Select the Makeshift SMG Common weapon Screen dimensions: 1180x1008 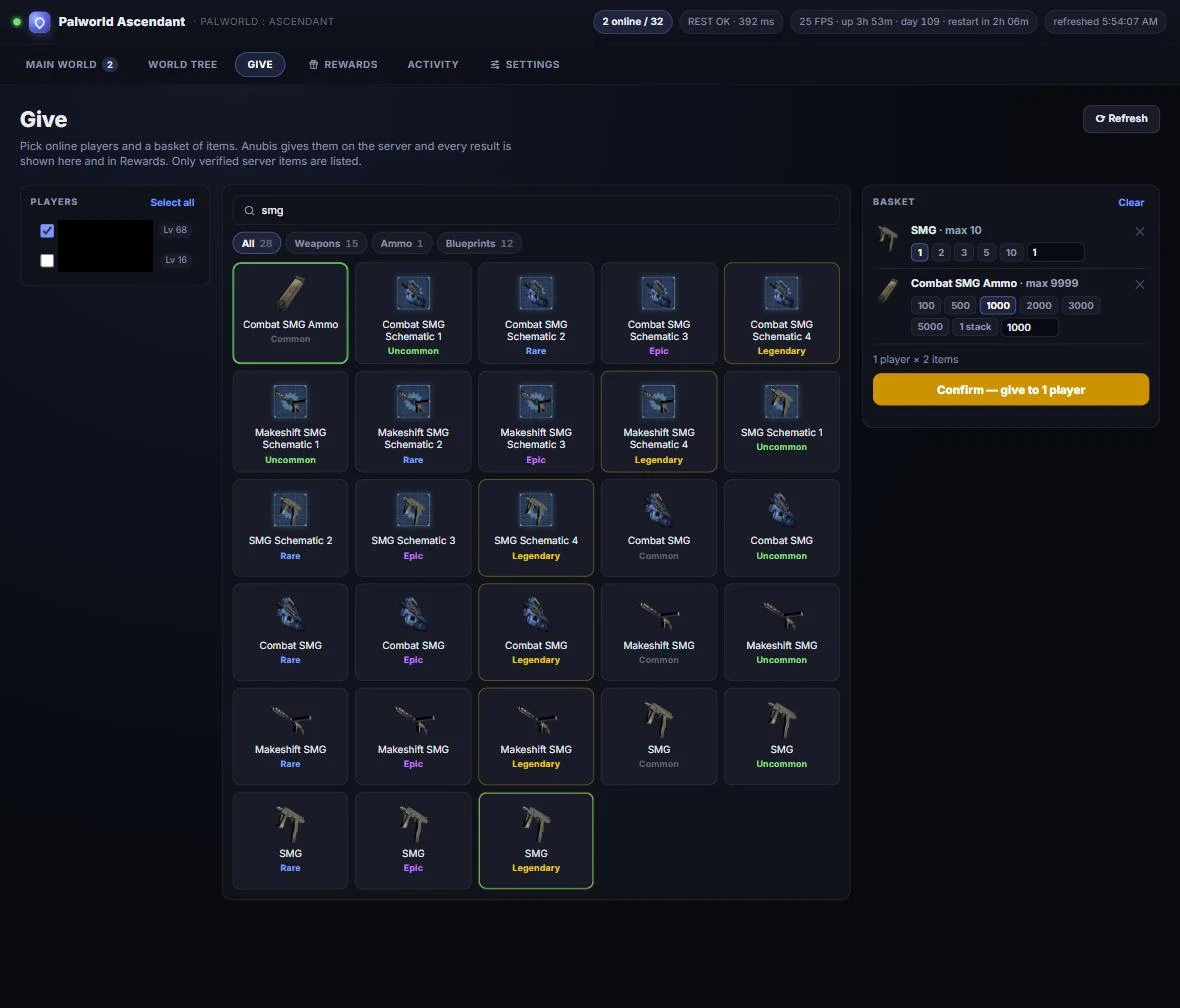tap(658, 632)
